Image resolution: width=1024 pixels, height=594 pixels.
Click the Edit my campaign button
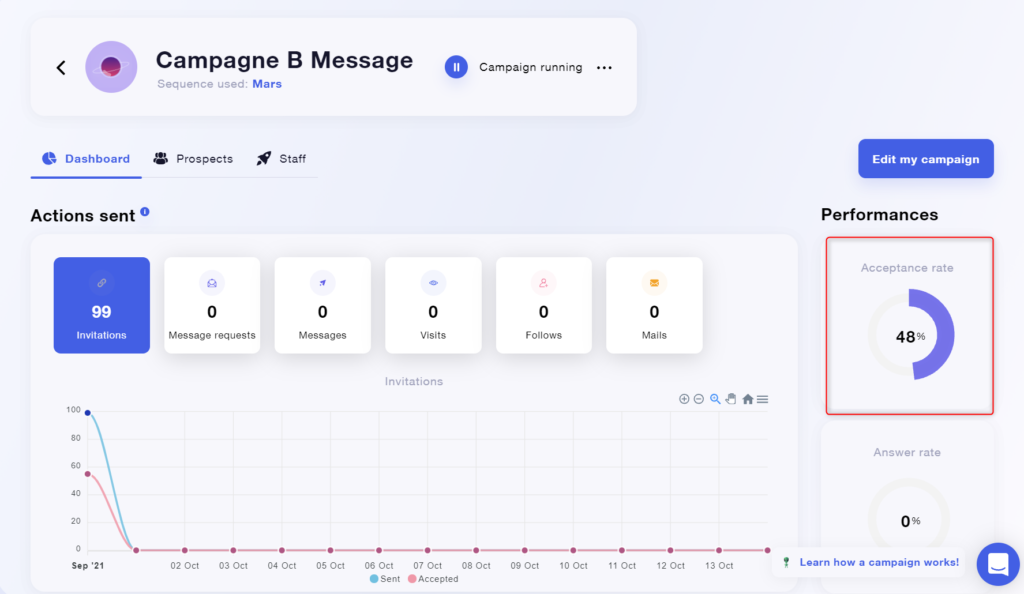(925, 158)
